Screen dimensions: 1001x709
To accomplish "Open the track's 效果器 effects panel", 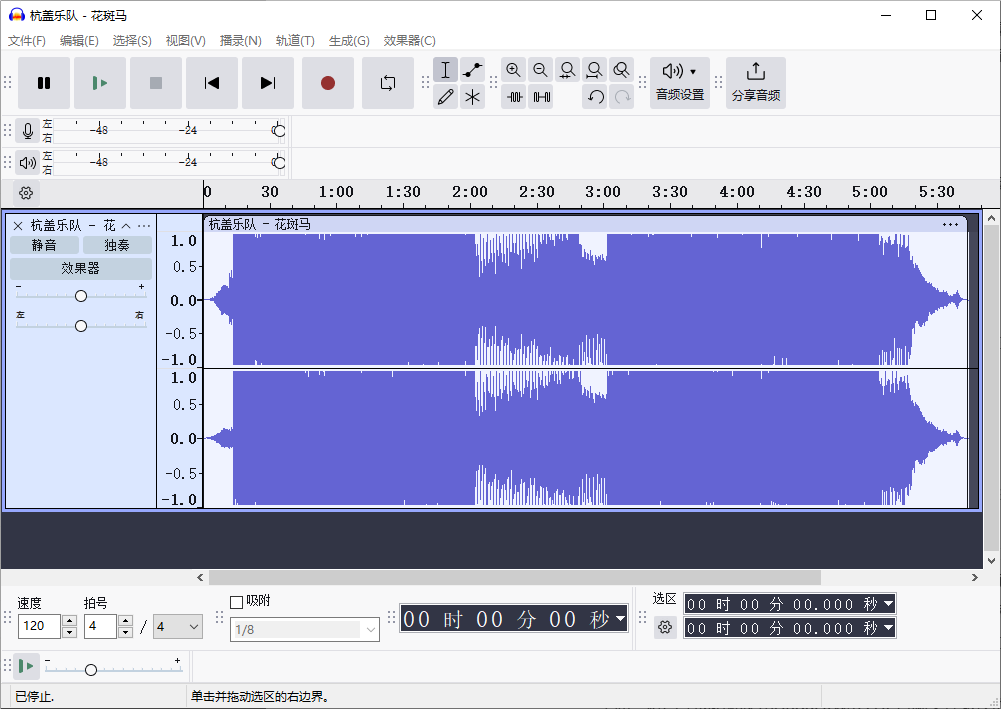I will (x=80, y=268).
